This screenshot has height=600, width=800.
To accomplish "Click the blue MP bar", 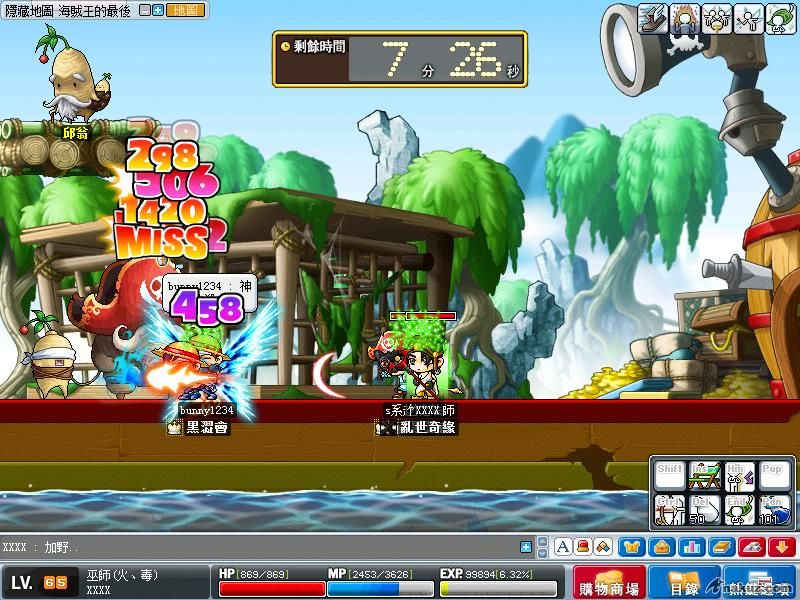I will point(380,589).
